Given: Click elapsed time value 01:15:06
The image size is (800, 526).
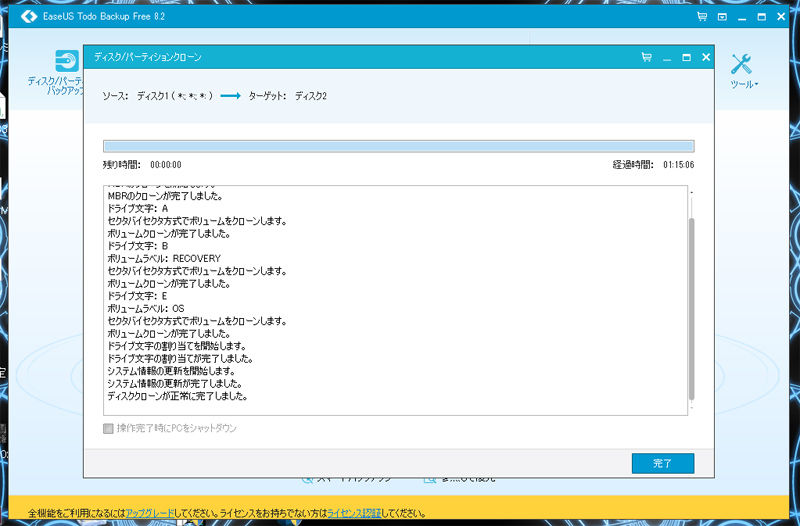Looking at the screenshot, I should coord(679,165).
